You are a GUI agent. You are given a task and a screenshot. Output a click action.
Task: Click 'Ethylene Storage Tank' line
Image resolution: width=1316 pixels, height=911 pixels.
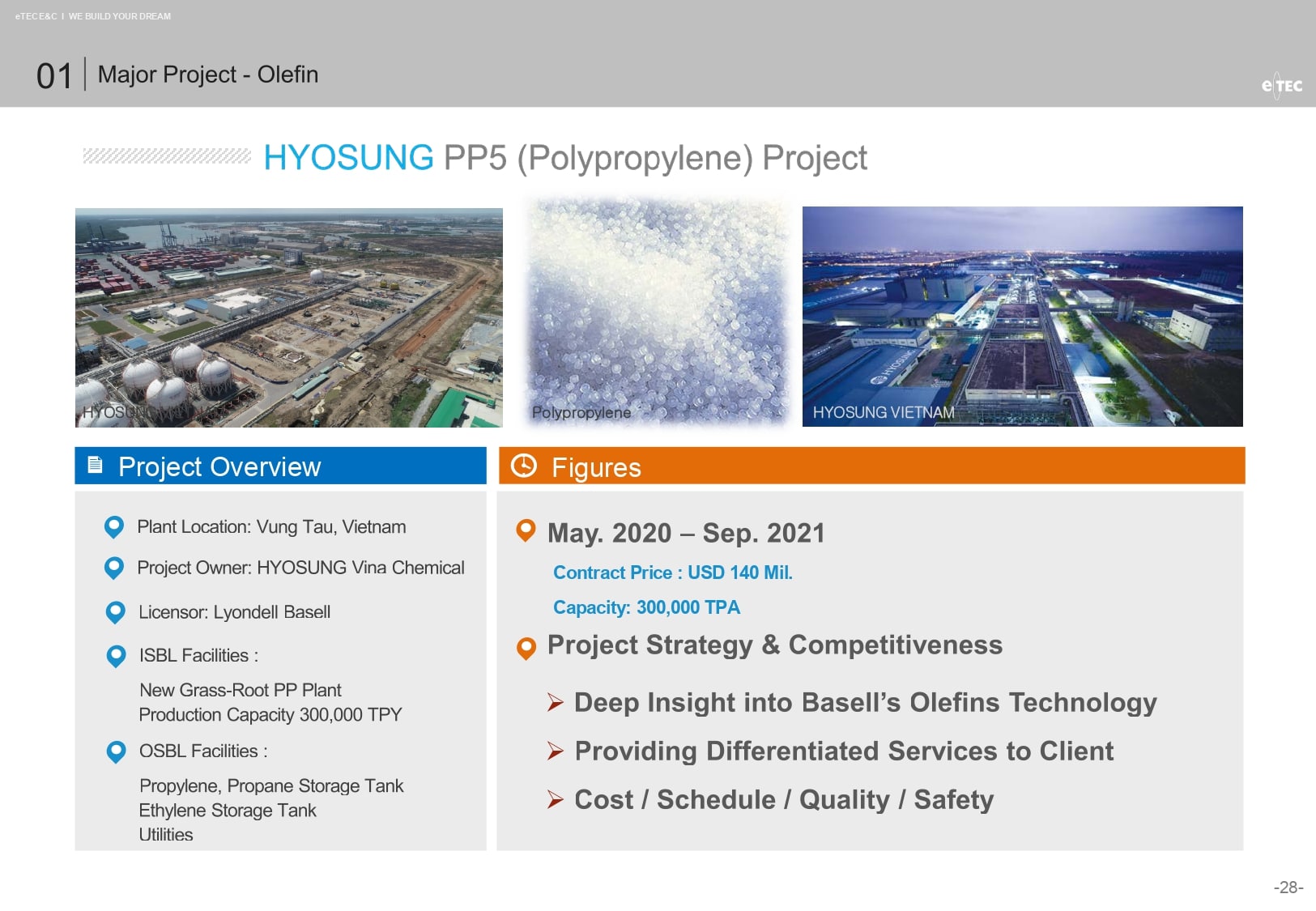228,810
